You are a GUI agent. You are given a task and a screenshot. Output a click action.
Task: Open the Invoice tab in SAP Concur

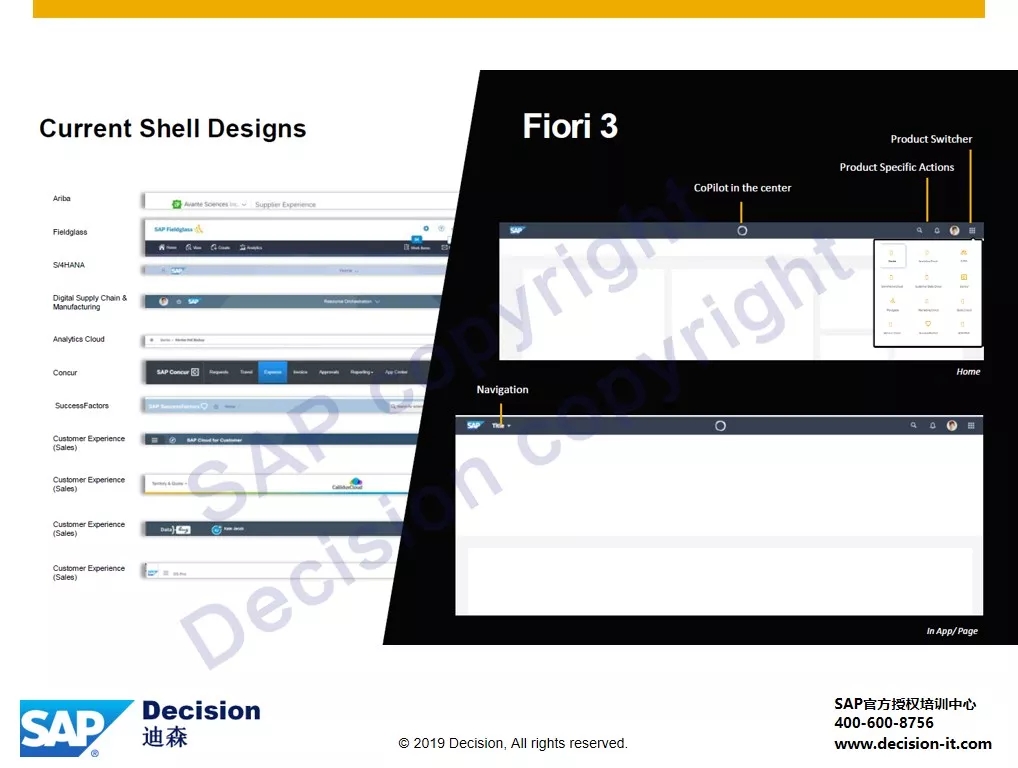pyautogui.click(x=300, y=372)
